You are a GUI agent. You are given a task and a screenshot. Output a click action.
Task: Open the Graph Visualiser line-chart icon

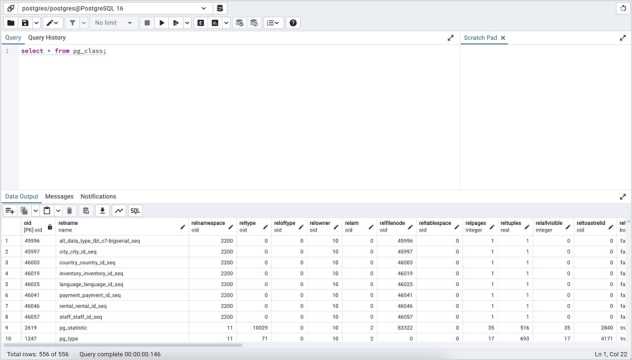119,211
